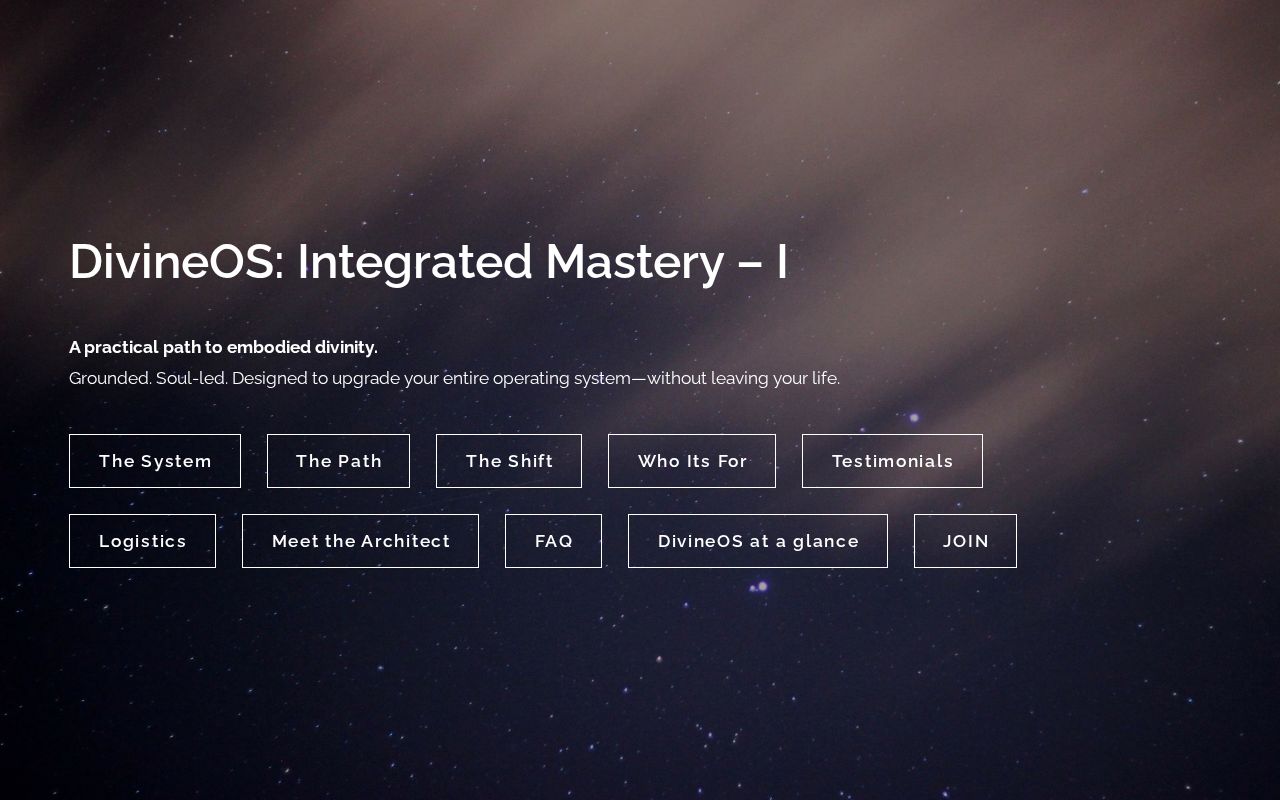
Task: Select the Grounded, Soul-led description line
Action: point(455,378)
